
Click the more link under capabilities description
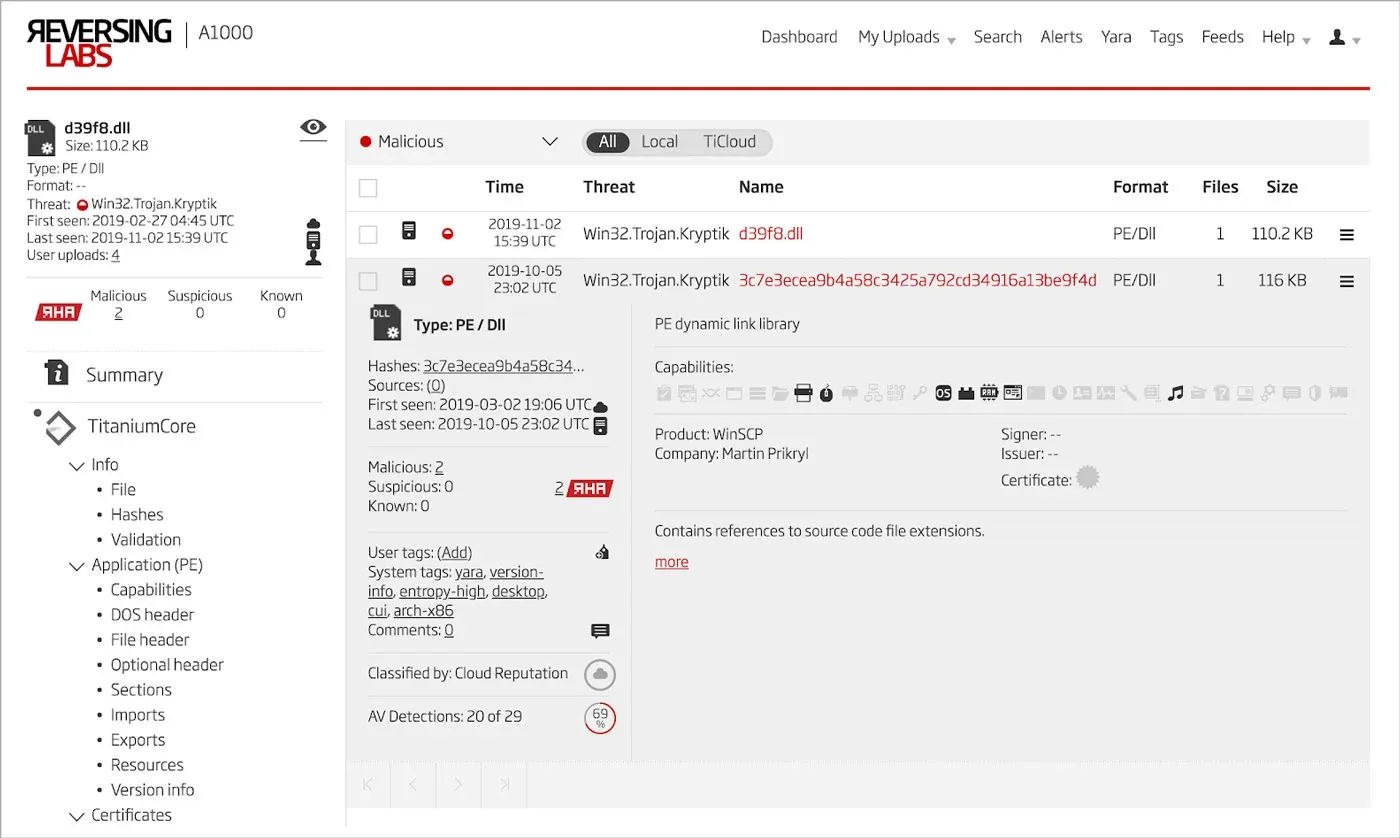point(670,561)
